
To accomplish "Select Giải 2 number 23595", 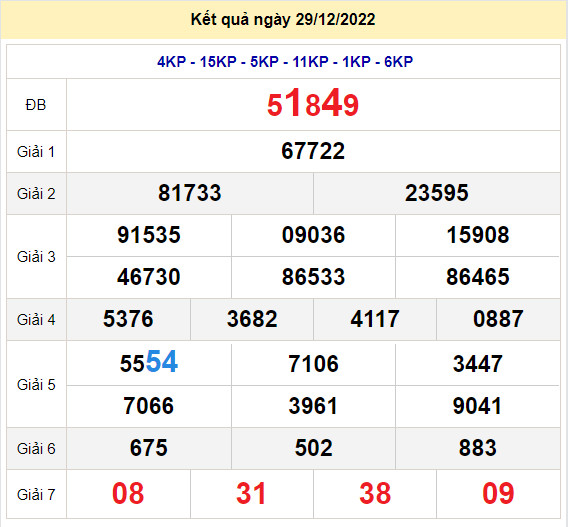I will (x=437, y=193).
